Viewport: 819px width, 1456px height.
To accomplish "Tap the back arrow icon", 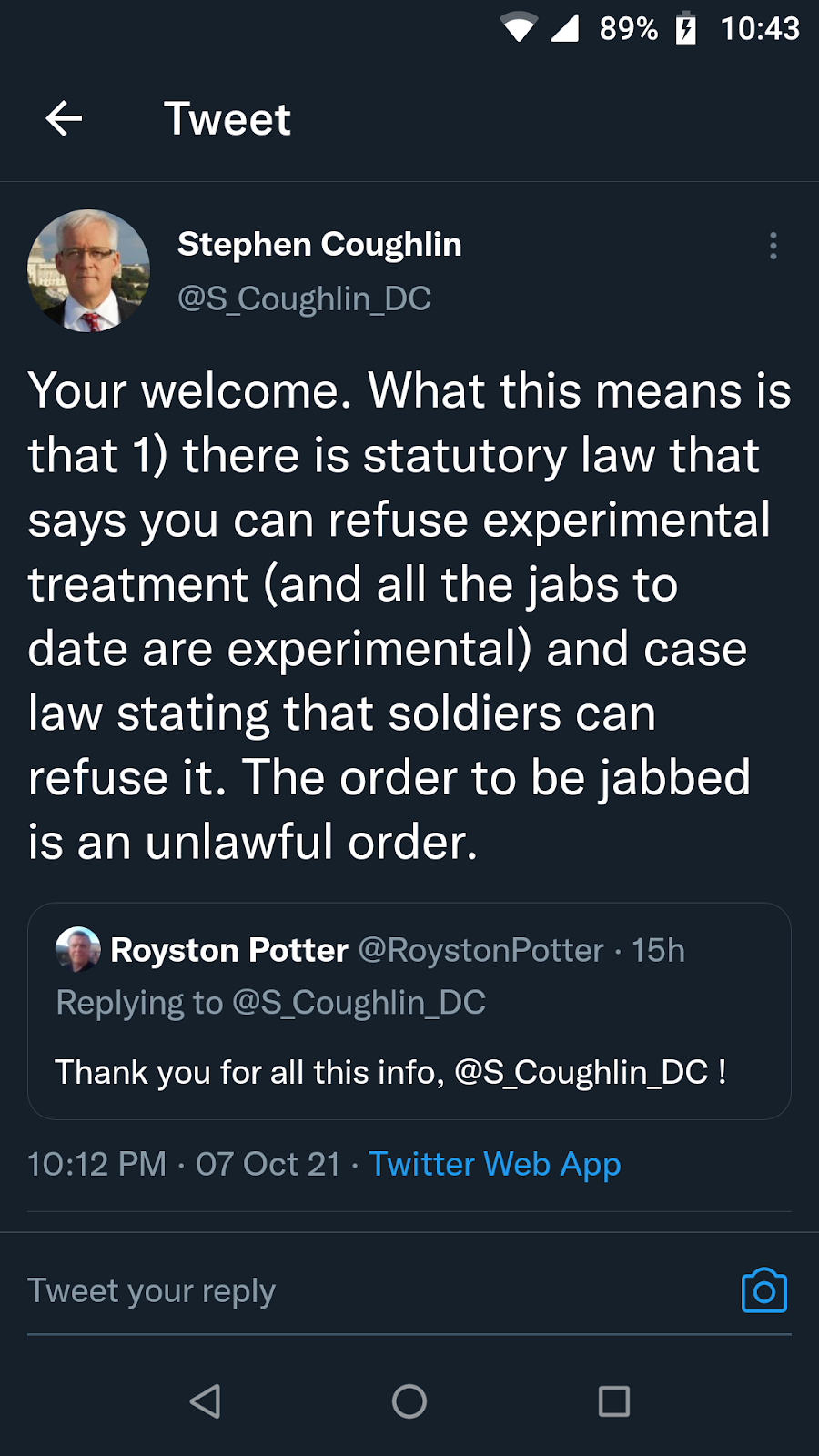I will [64, 119].
